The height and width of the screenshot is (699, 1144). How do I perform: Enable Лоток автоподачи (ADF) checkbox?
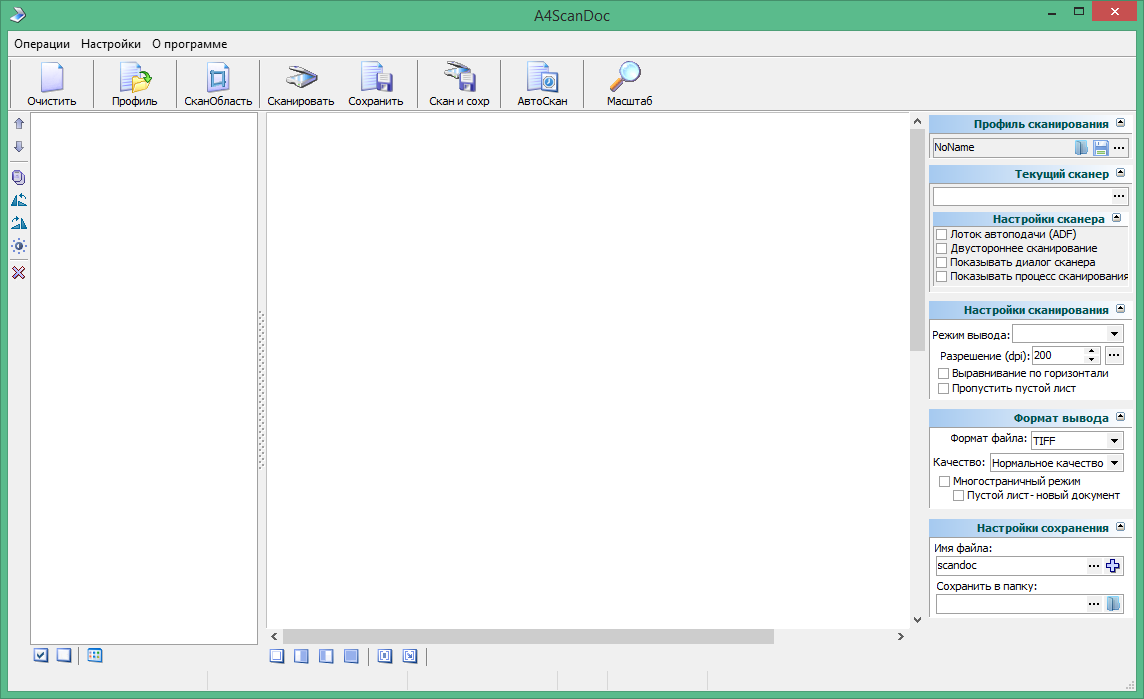[941, 234]
